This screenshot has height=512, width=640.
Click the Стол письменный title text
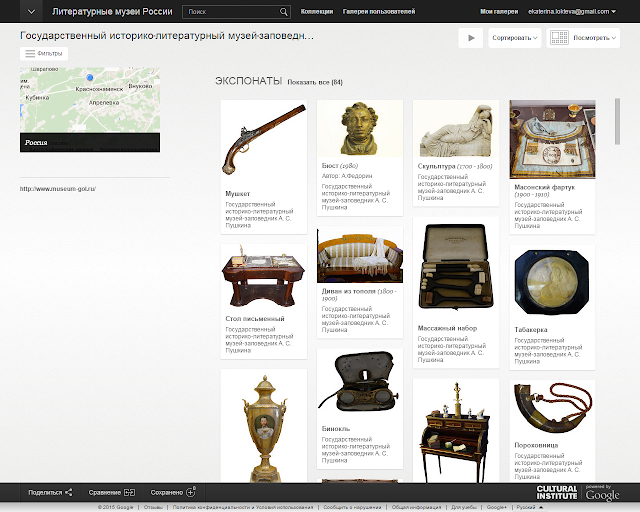tap(255, 318)
